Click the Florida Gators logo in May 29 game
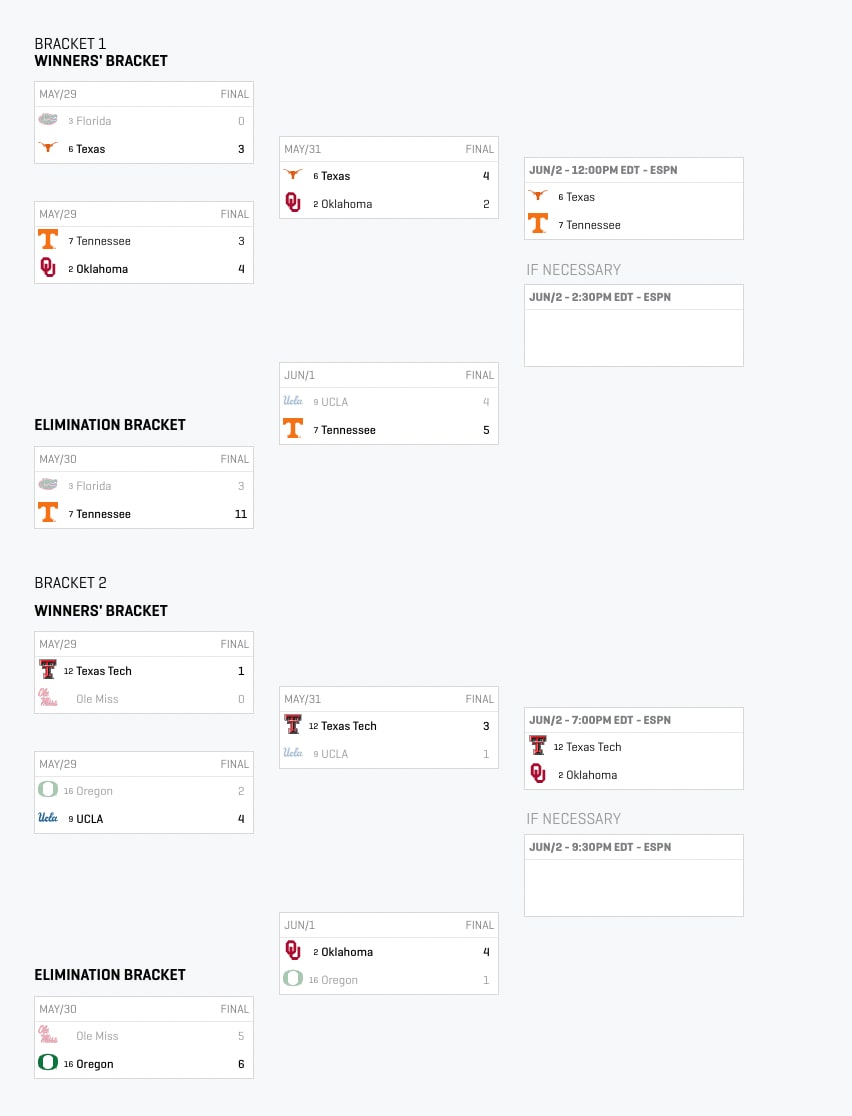Screen dimensions: 852x1116 48,120
